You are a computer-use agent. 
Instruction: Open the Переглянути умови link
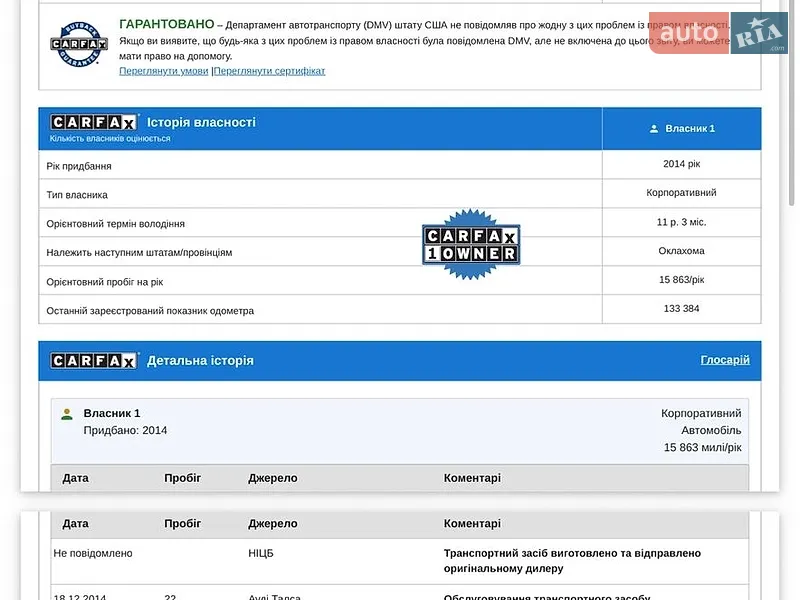[164, 71]
